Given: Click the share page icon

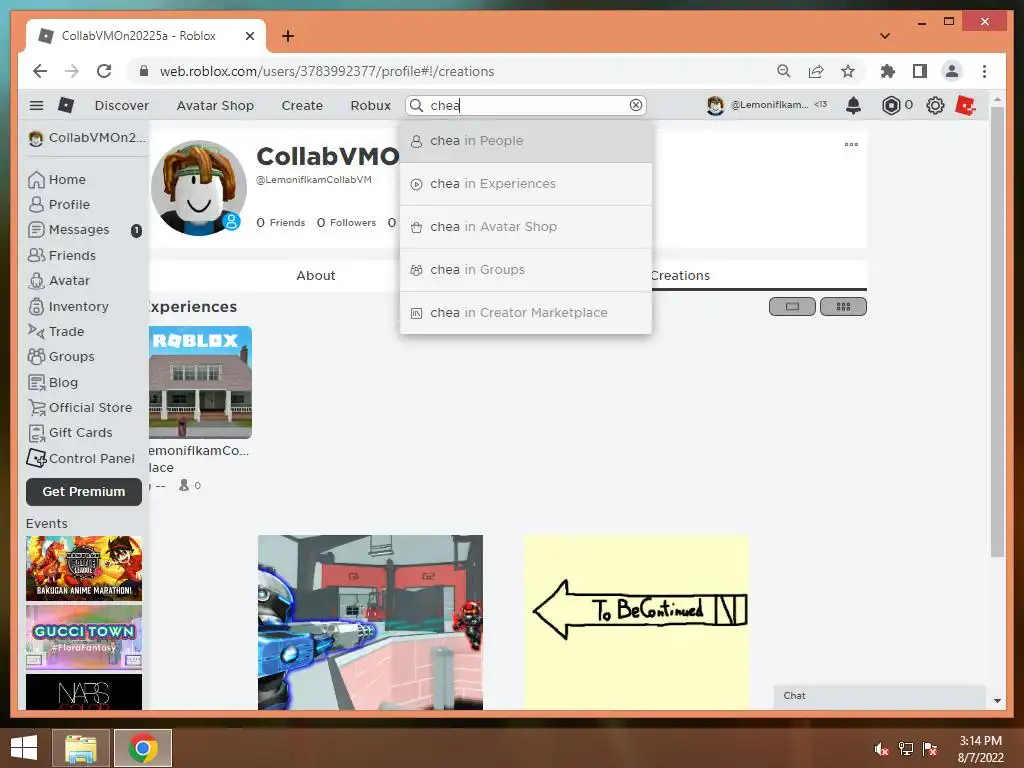Looking at the screenshot, I should click(x=816, y=71).
